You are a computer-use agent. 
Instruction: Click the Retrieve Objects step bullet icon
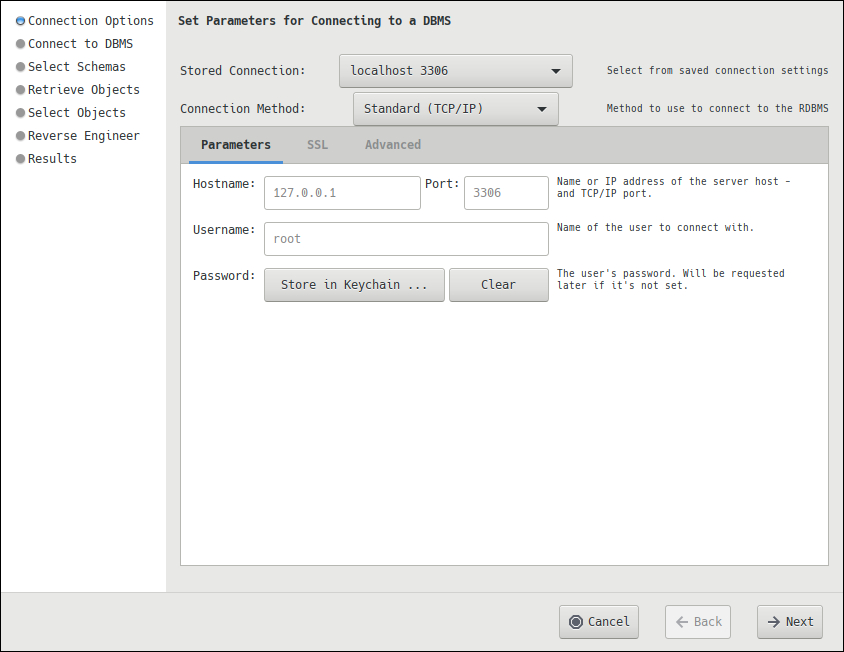pyautogui.click(x=20, y=90)
